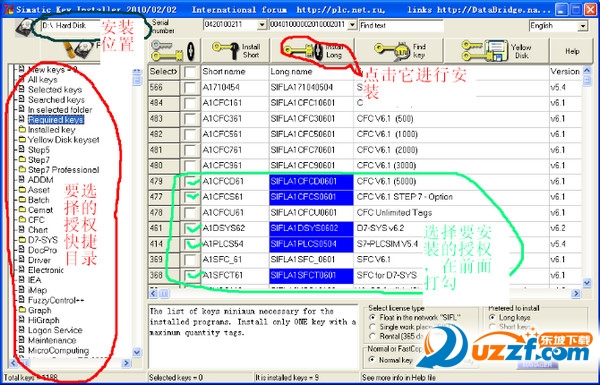Check the box for A1CFC561 row
600x385 pixels.
tap(190, 134)
